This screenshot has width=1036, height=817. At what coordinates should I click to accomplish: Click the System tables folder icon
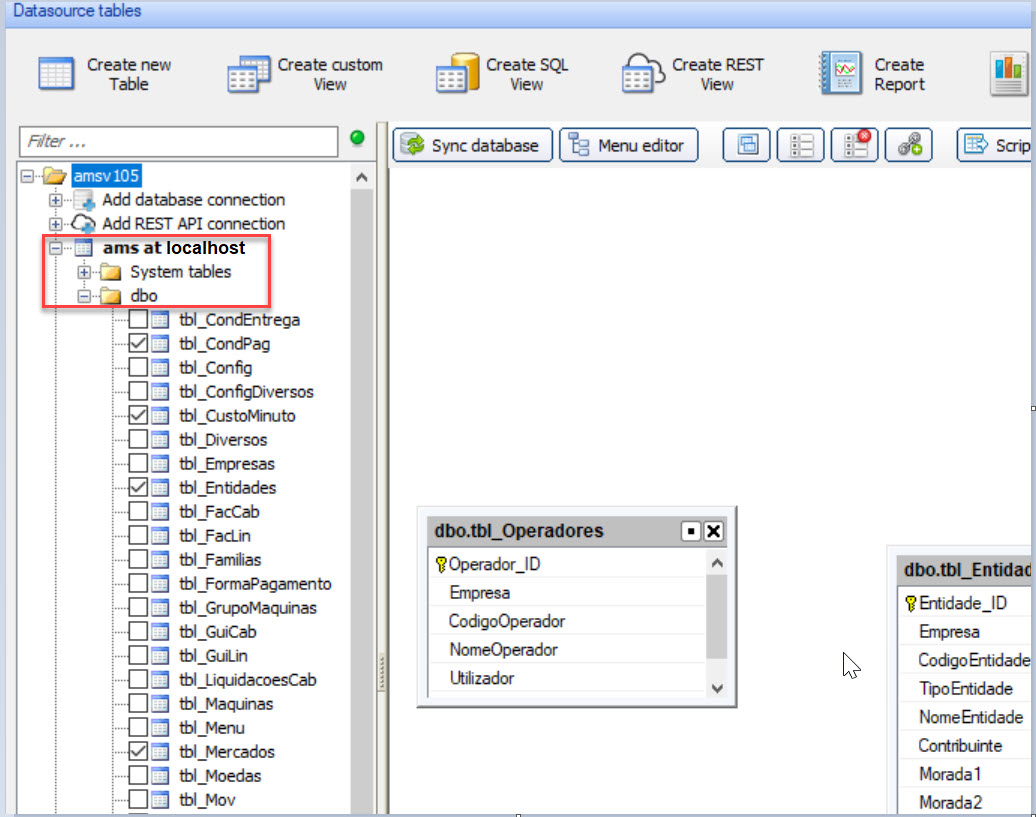point(110,272)
